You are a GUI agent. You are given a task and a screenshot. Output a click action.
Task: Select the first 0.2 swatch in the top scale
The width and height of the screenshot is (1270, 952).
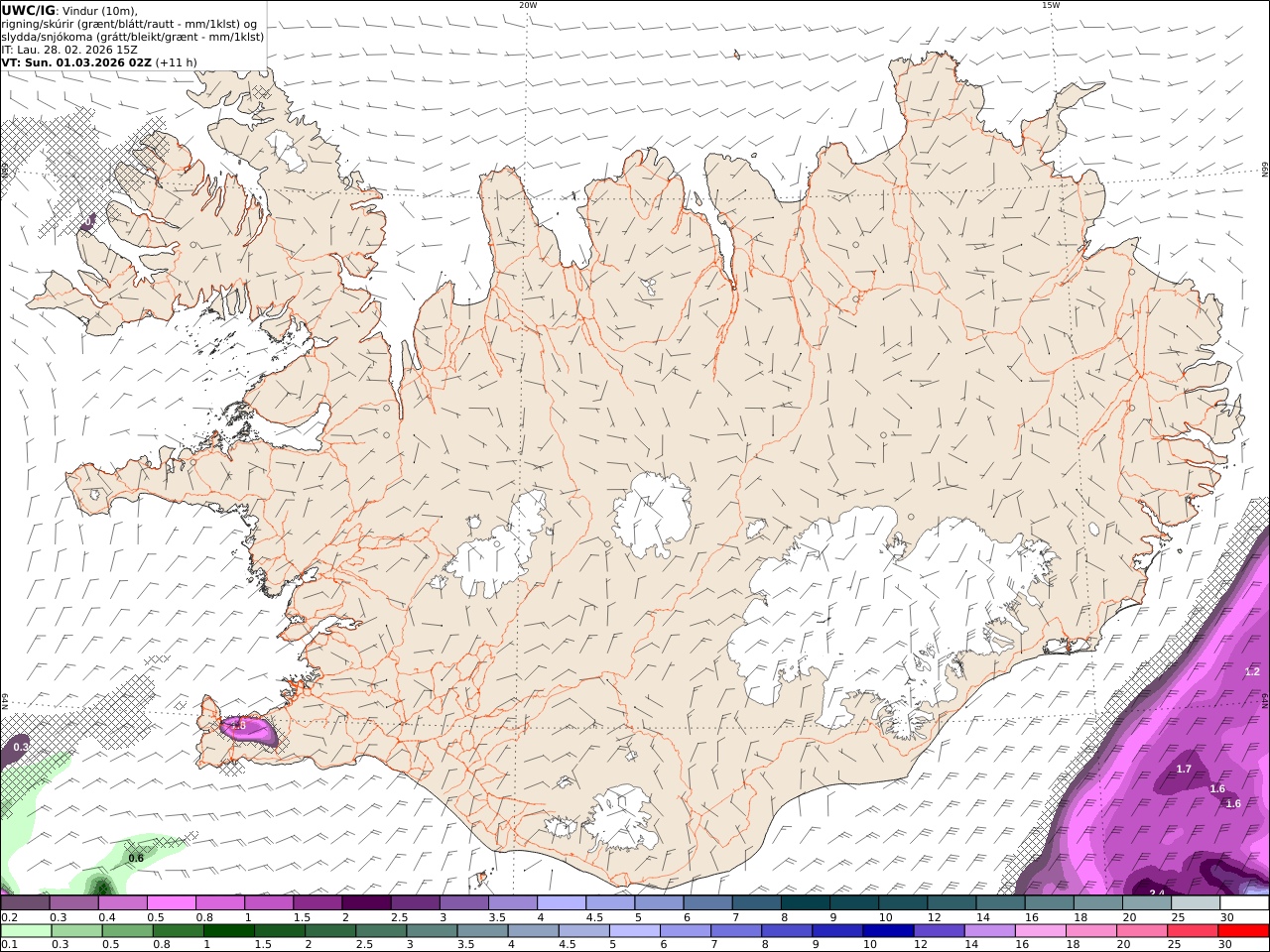pyautogui.click(x=25, y=903)
